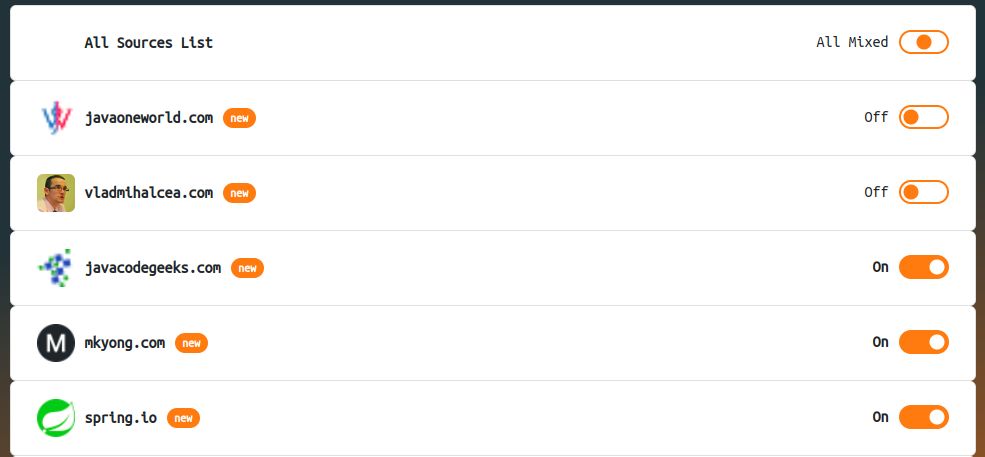
Task: Click the new badge next to javacodegeeks.com
Action: click(x=248, y=268)
